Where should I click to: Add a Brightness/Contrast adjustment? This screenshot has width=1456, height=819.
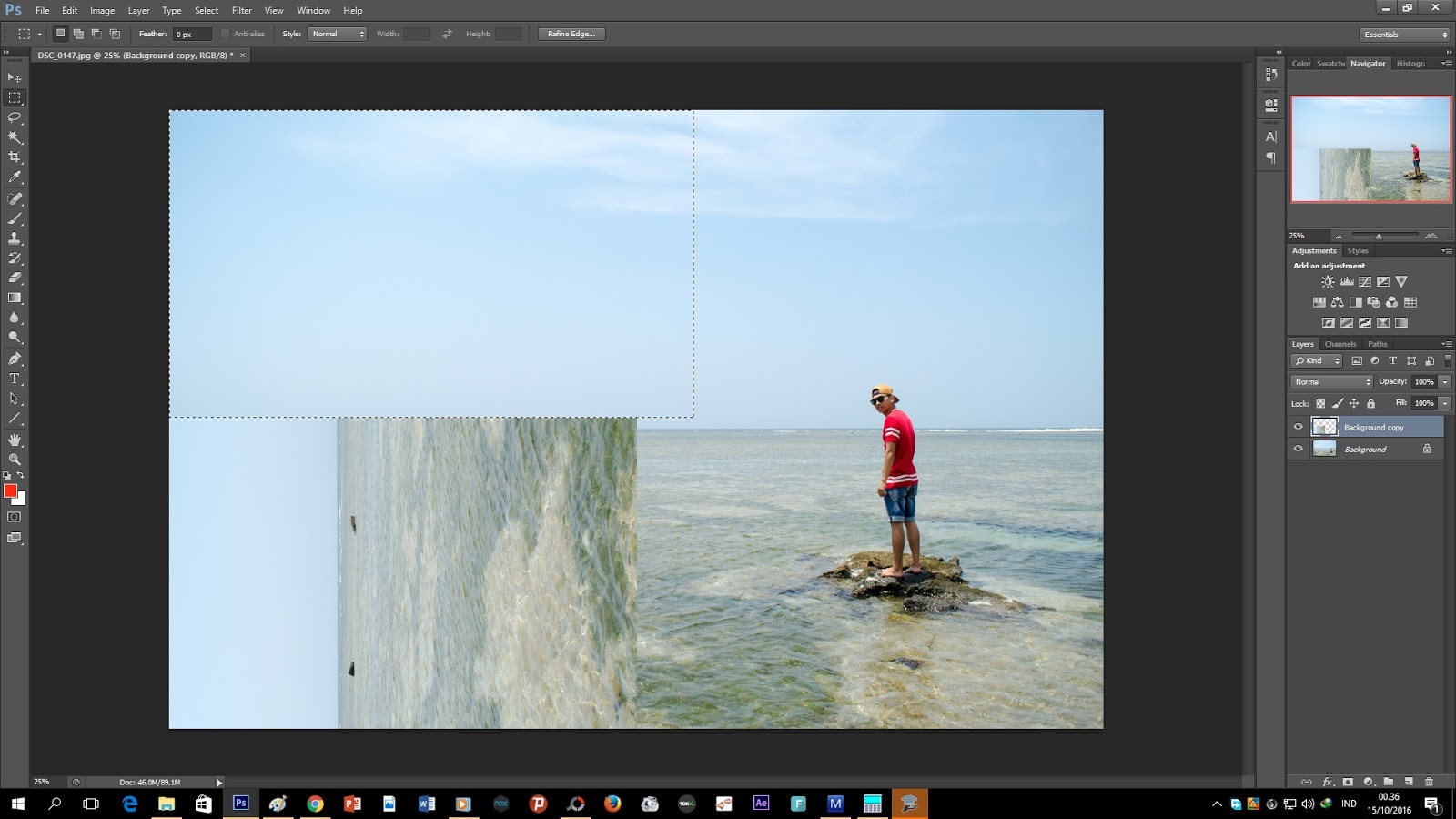(x=1328, y=282)
